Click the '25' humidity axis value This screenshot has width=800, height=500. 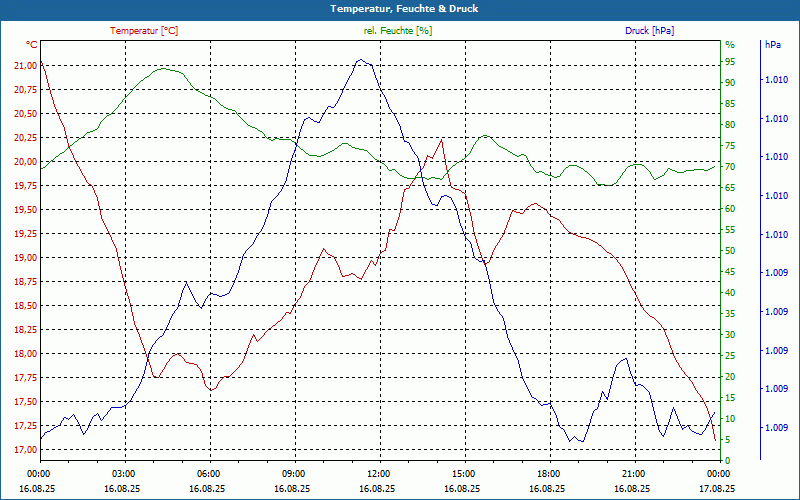click(x=730, y=356)
